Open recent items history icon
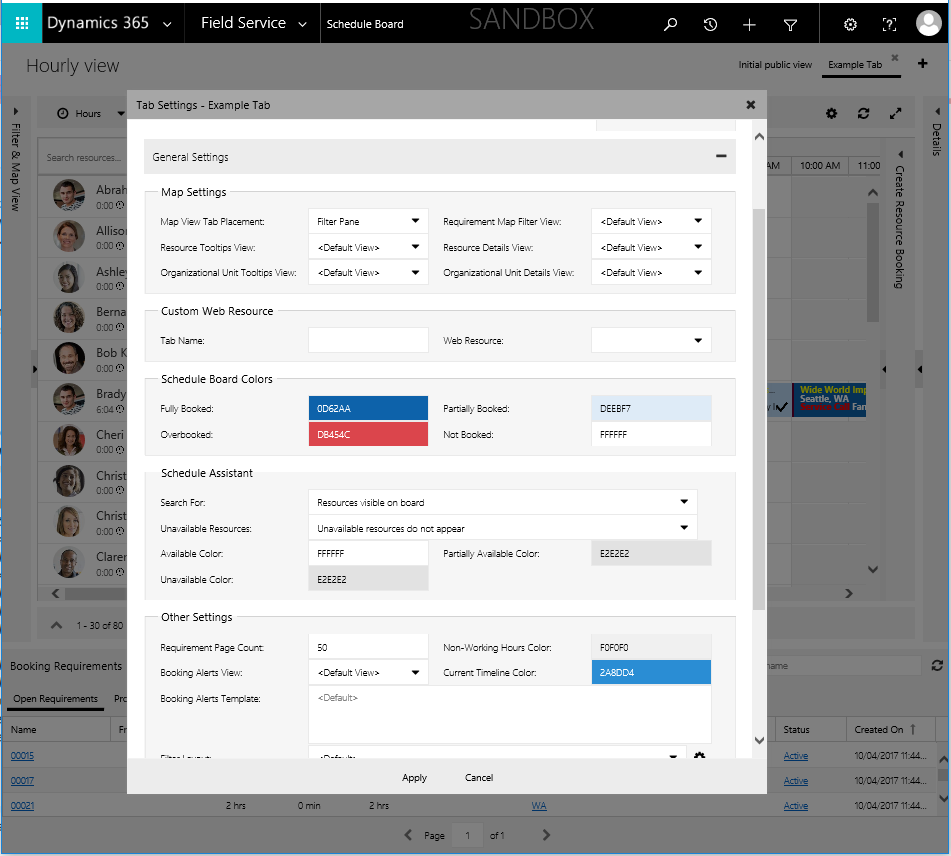The width and height of the screenshot is (951, 856). point(710,24)
